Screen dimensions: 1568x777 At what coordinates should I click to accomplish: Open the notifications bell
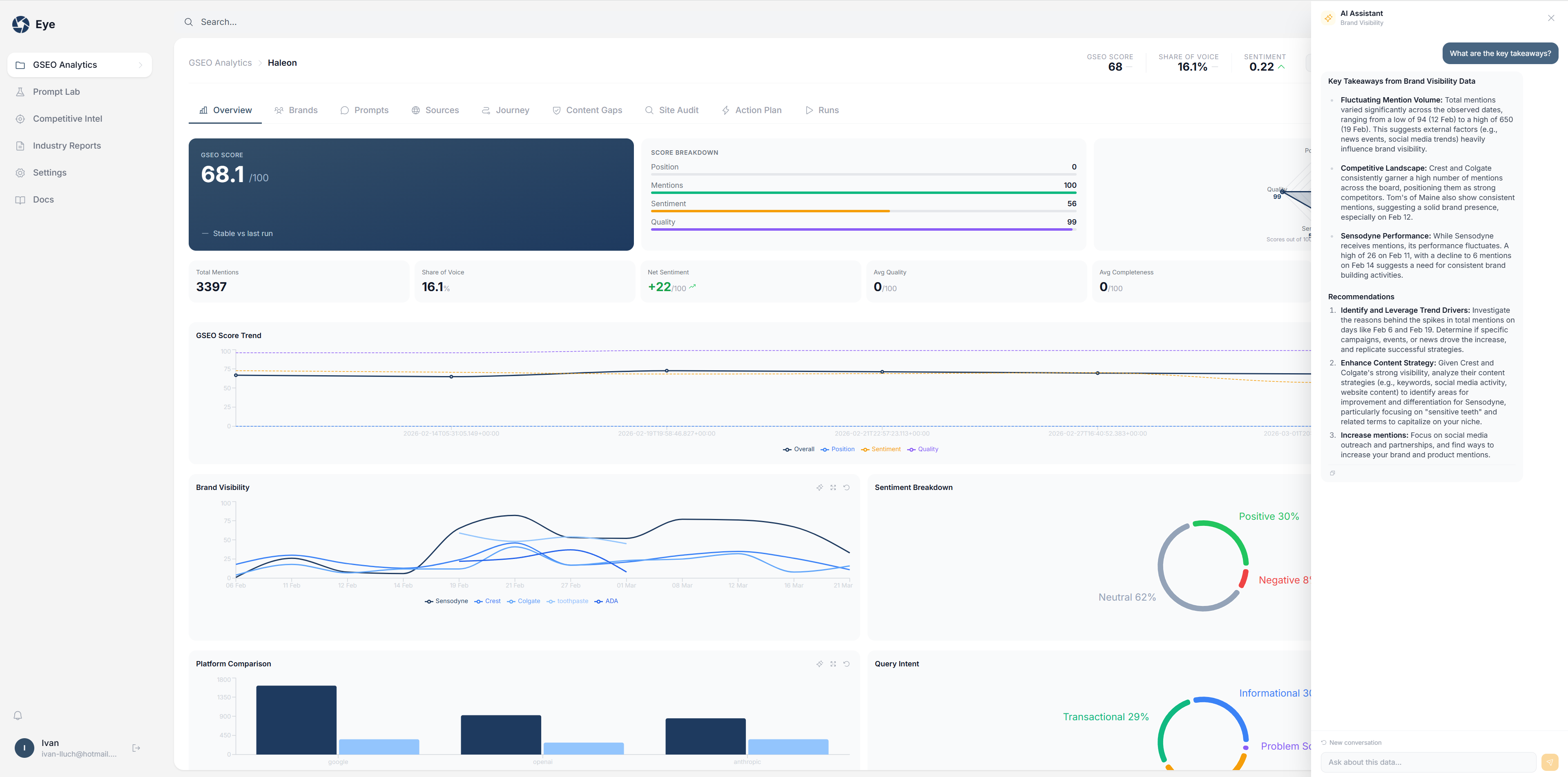click(18, 715)
